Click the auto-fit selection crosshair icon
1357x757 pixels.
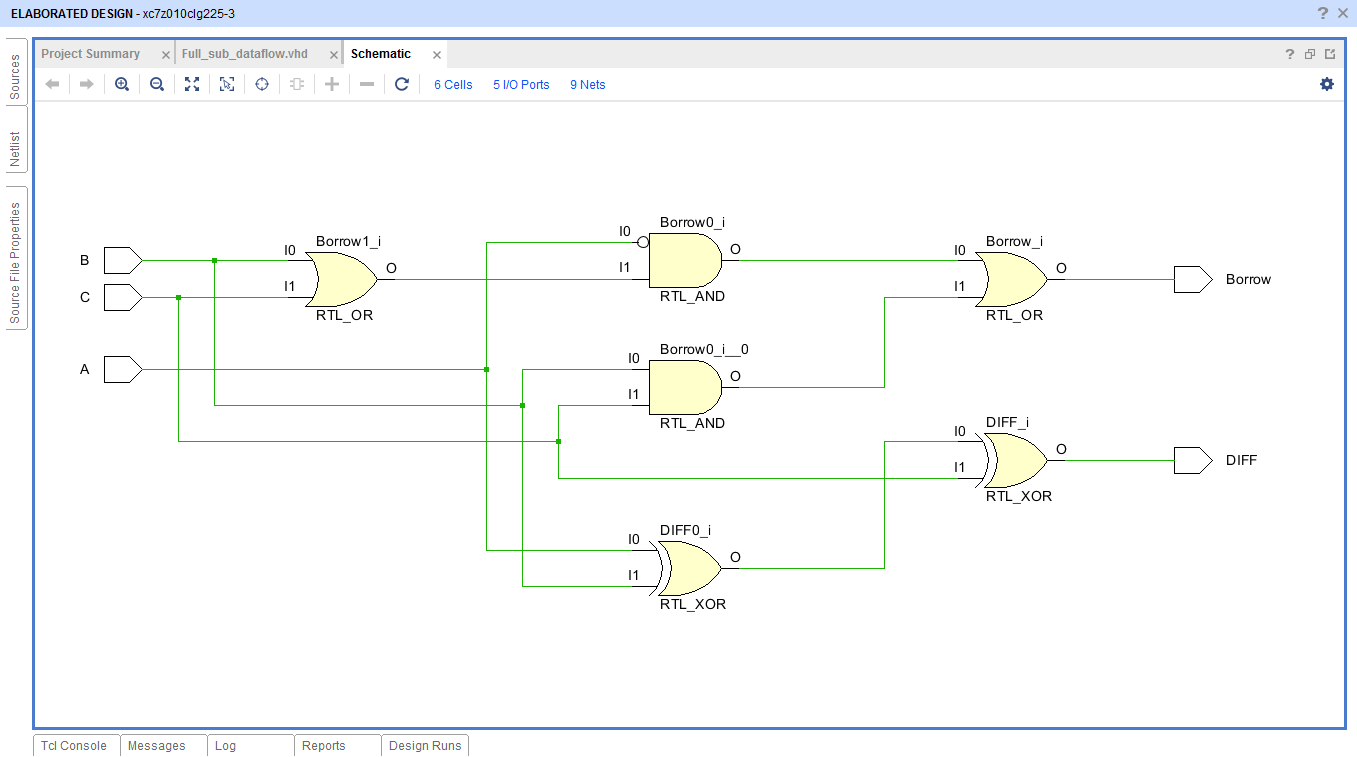coord(262,85)
